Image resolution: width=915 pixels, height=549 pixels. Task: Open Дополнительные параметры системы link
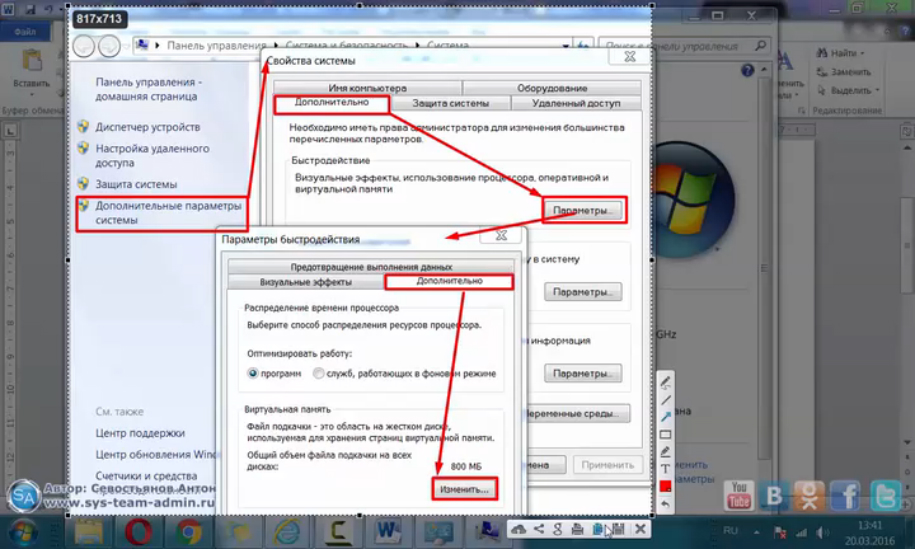pyautogui.click(x=168, y=213)
